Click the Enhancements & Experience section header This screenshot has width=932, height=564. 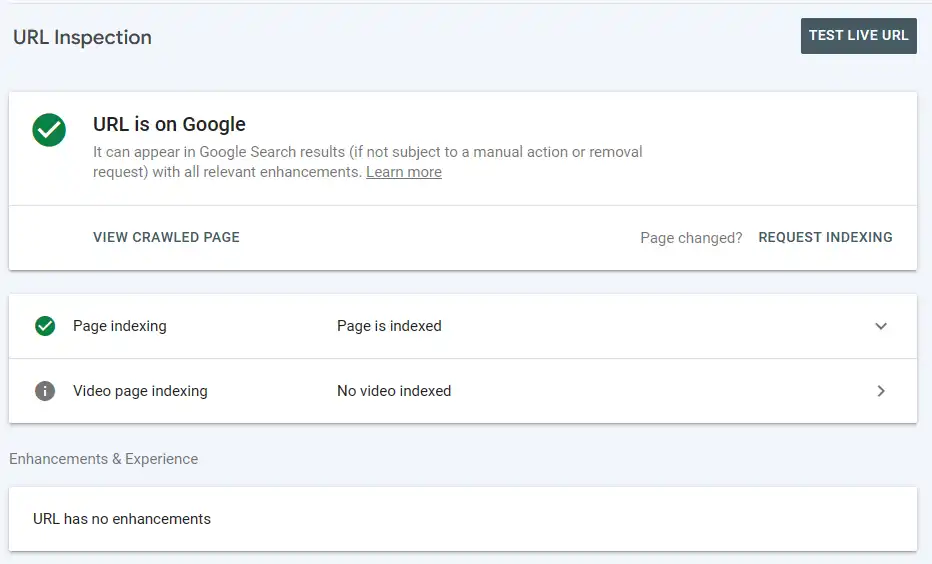103,459
